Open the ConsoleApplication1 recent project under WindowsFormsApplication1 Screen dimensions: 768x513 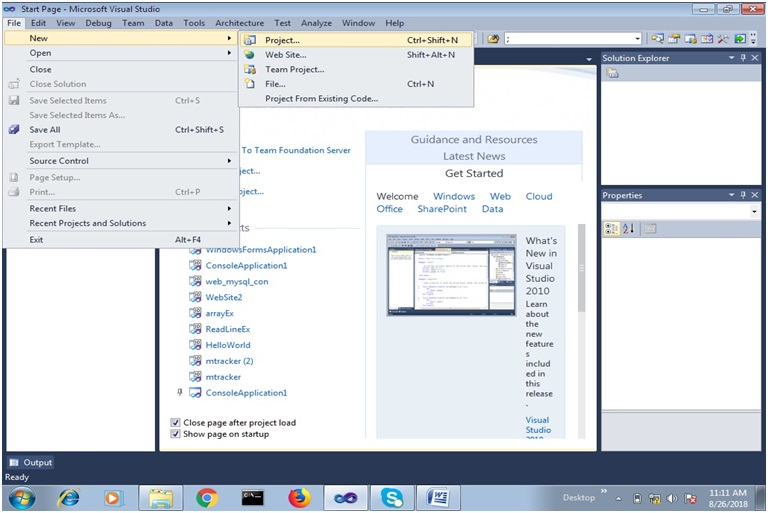pos(246,266)
